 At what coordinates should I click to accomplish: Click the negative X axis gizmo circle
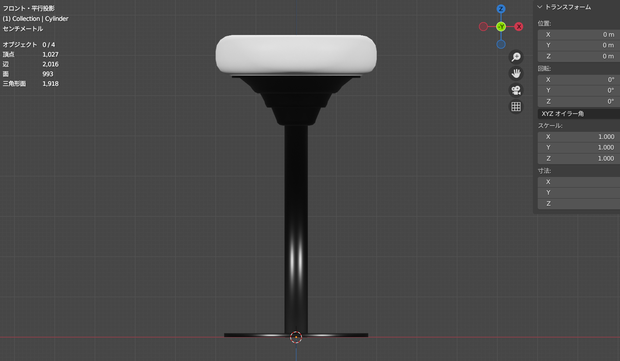tap(483, 26)
